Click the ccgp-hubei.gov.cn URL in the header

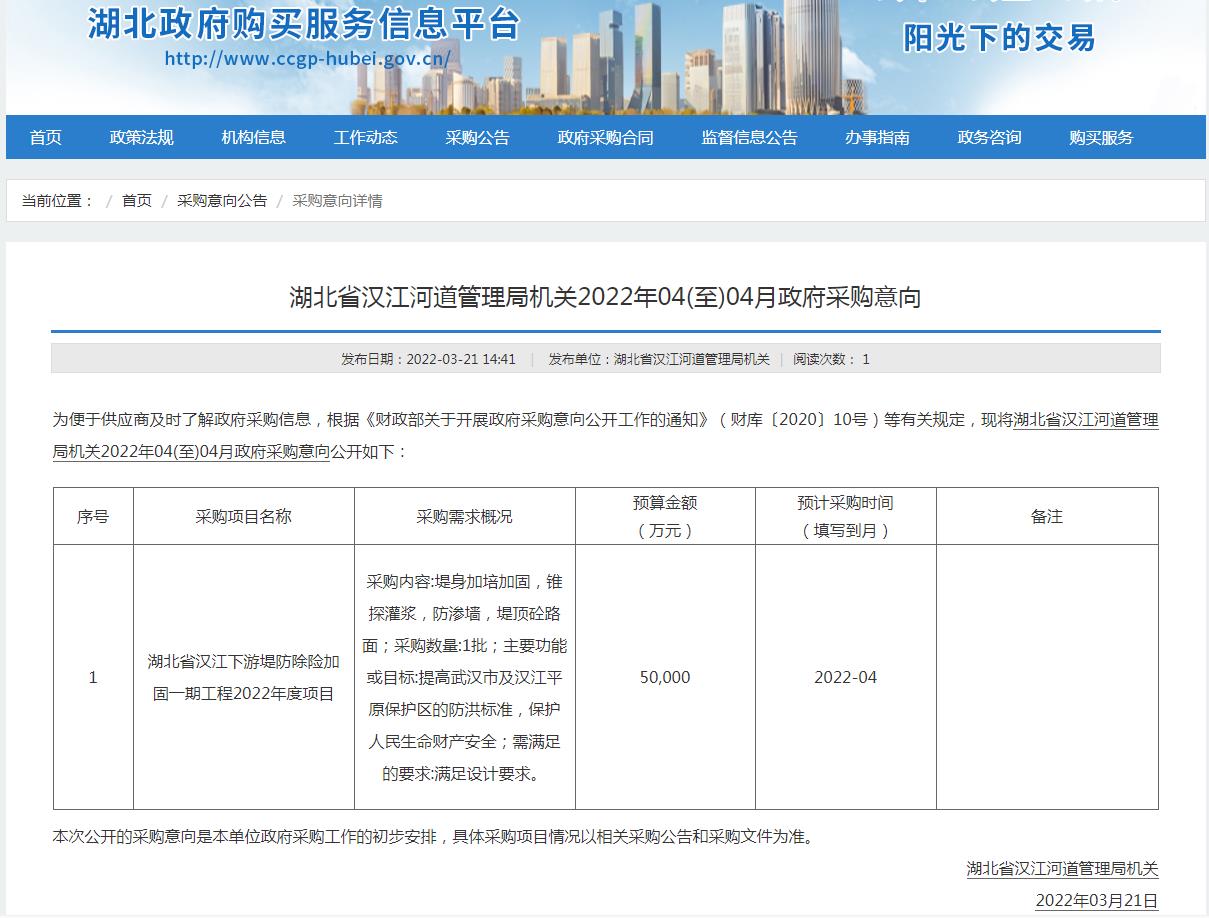[x=307, y=58]
